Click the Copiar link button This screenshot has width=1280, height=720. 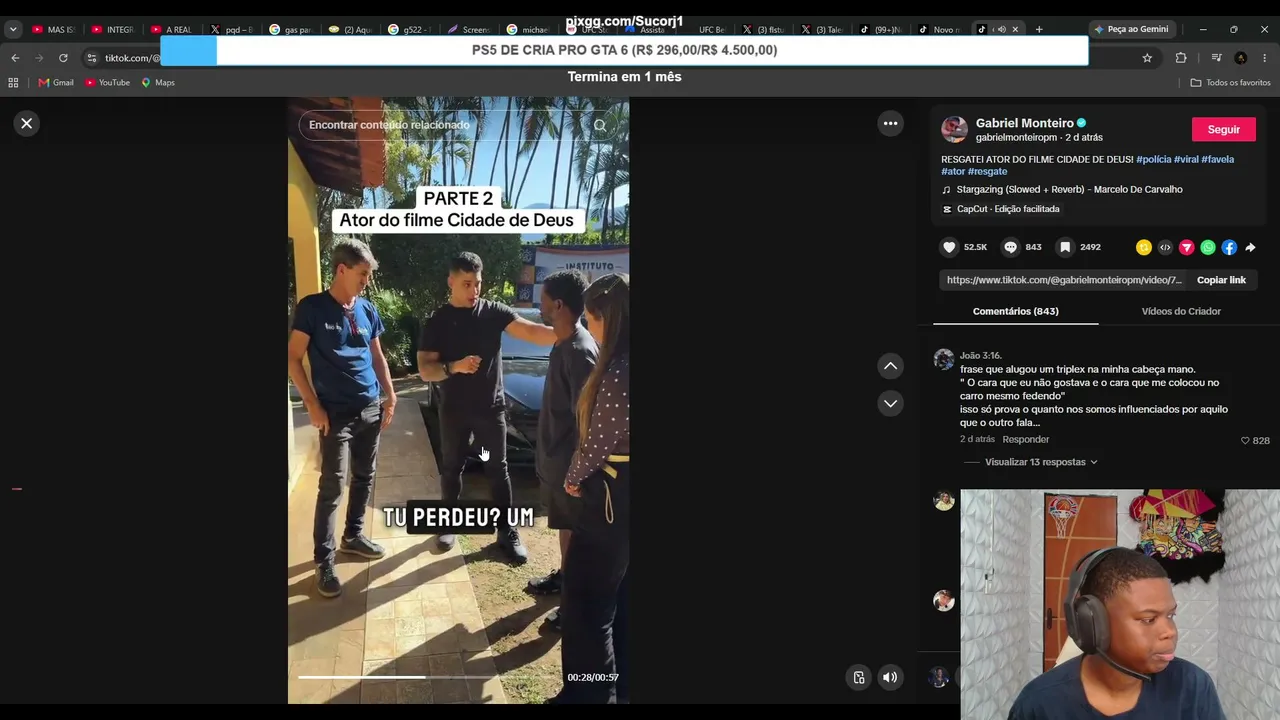point(1221,280)
